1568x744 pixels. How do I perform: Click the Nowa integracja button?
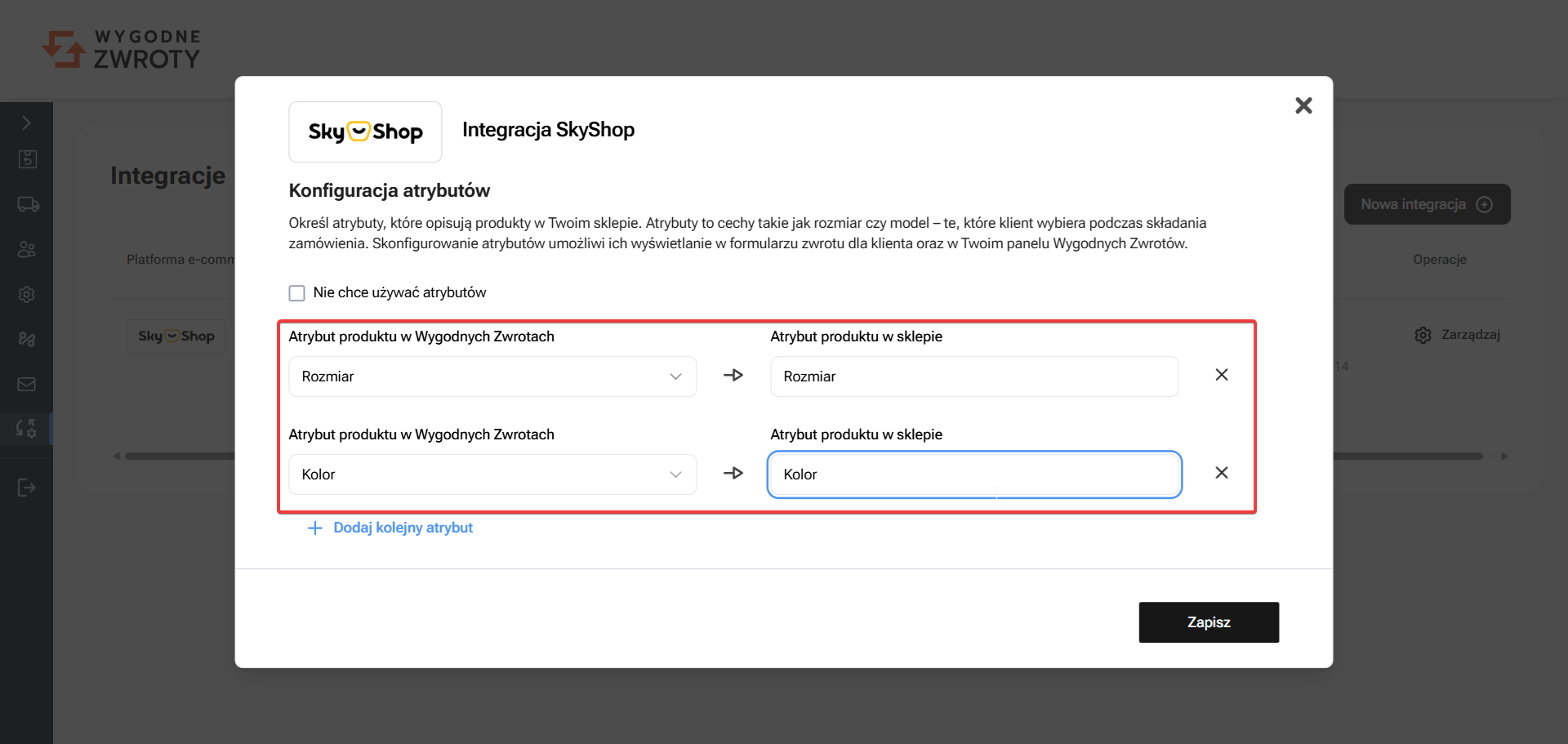[x=1426, y=204]
